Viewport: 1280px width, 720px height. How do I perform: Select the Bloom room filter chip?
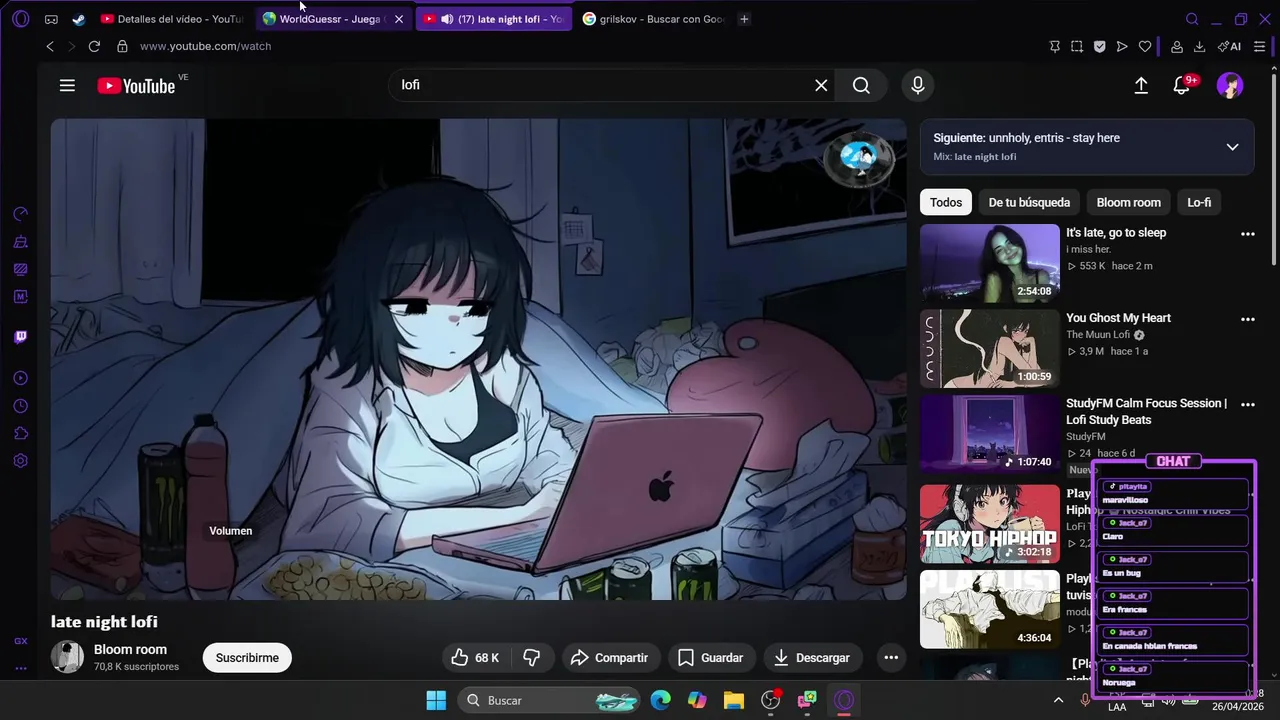tap(1128, 202)
